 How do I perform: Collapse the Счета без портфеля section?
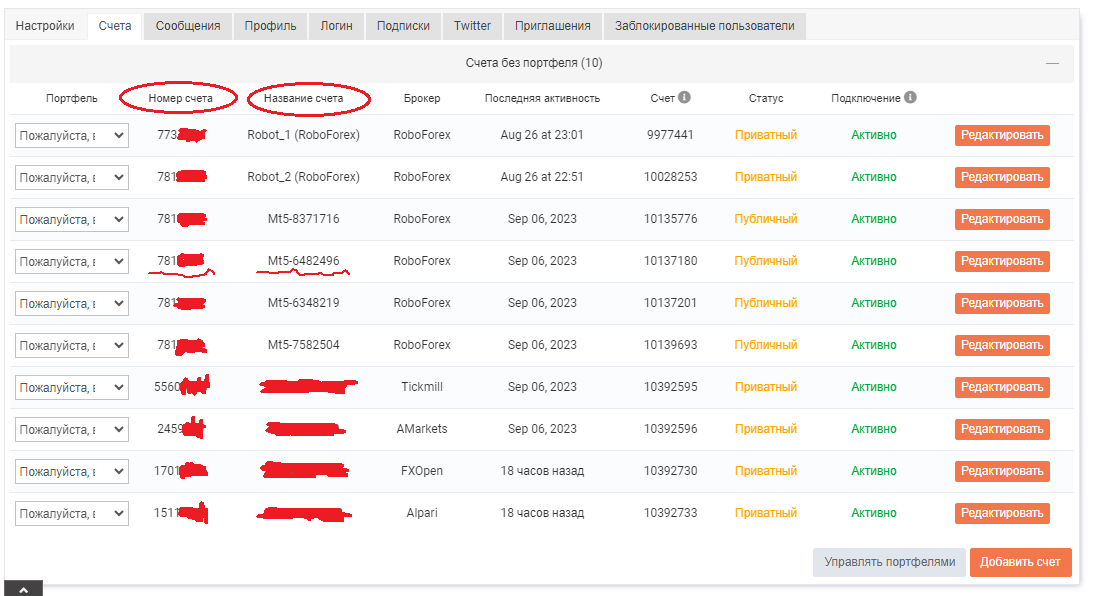point(1052,63)
